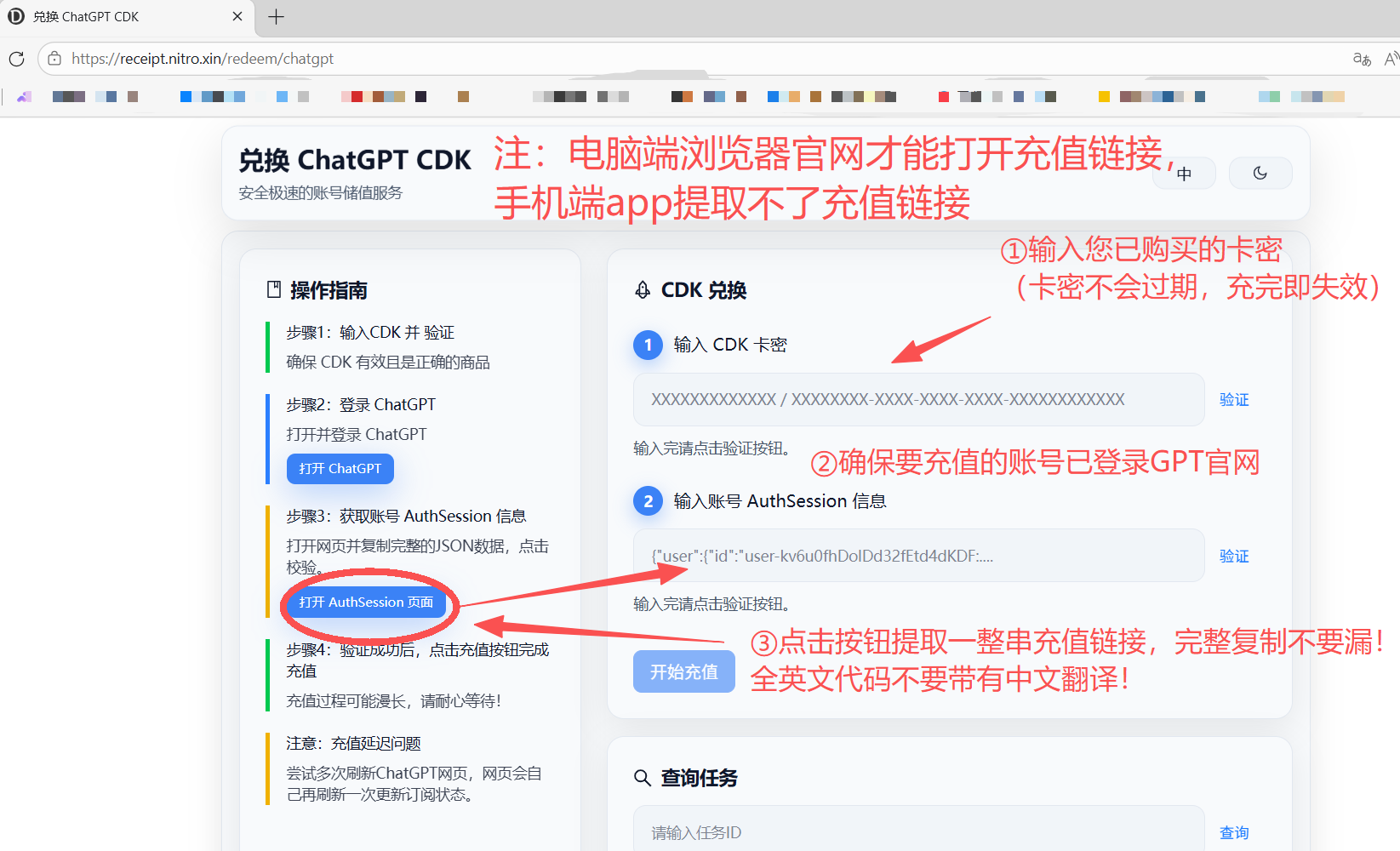Click 验证 next to AuthSession field
Screen dimensions: 1400x851
click(x=1234, y=556)
